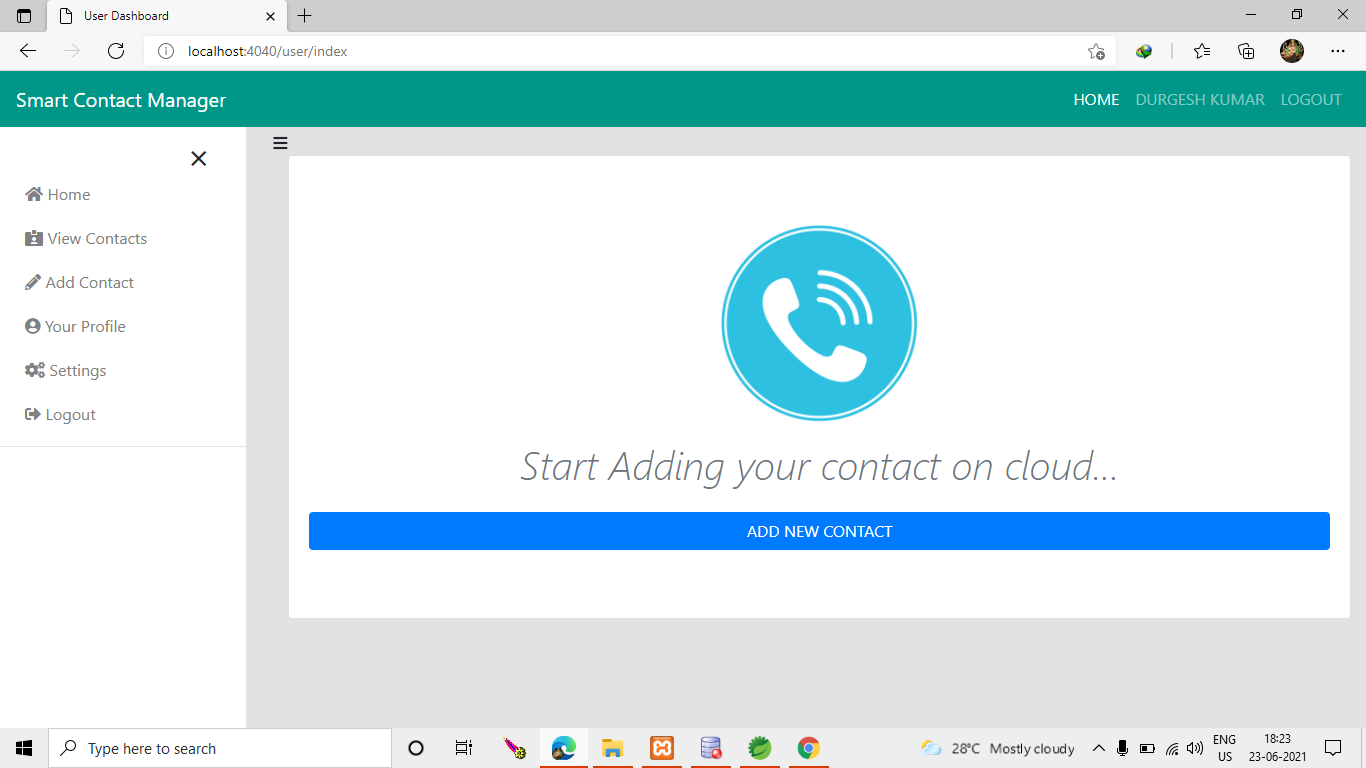This screenshot has width=1366, height=768.
Task: Expand hidden icons in system tray
Action: (1098, 747)
